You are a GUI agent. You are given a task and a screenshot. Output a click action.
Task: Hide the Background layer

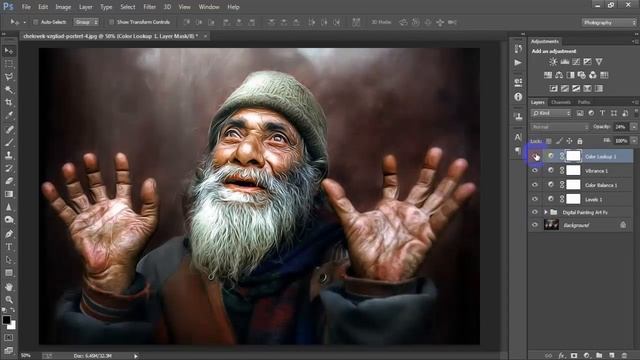[535, 225]
